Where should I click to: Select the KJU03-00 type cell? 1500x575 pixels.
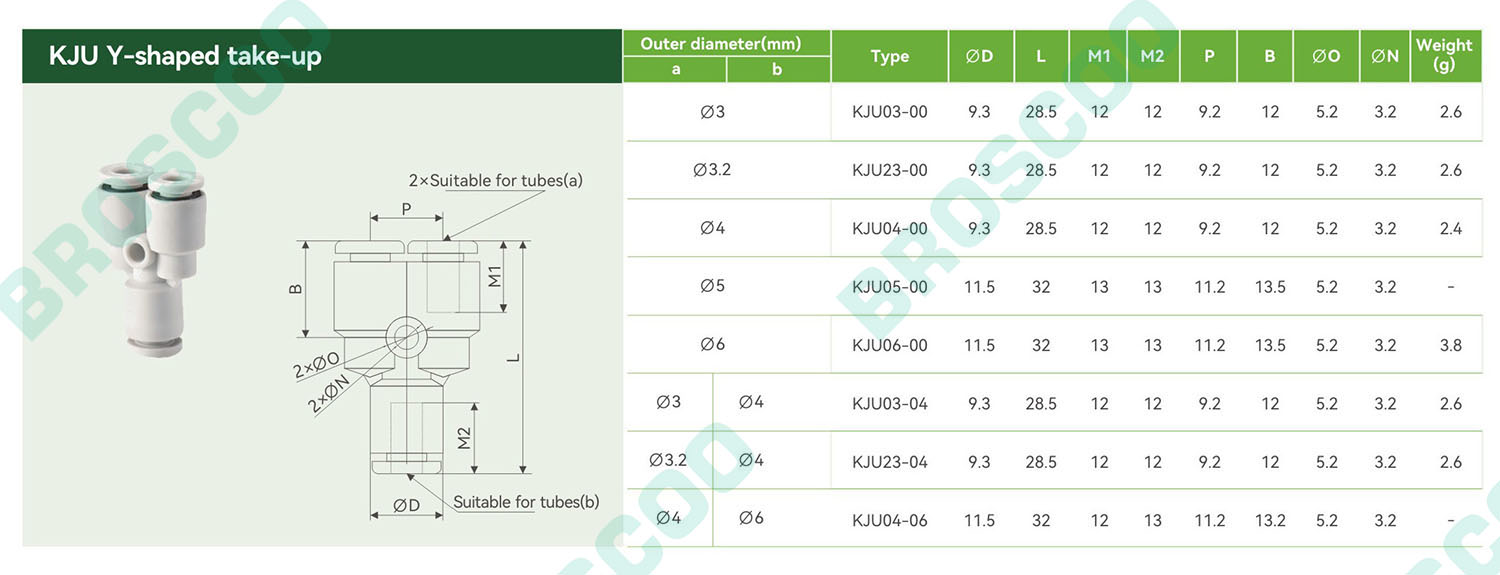pos(889,112)
